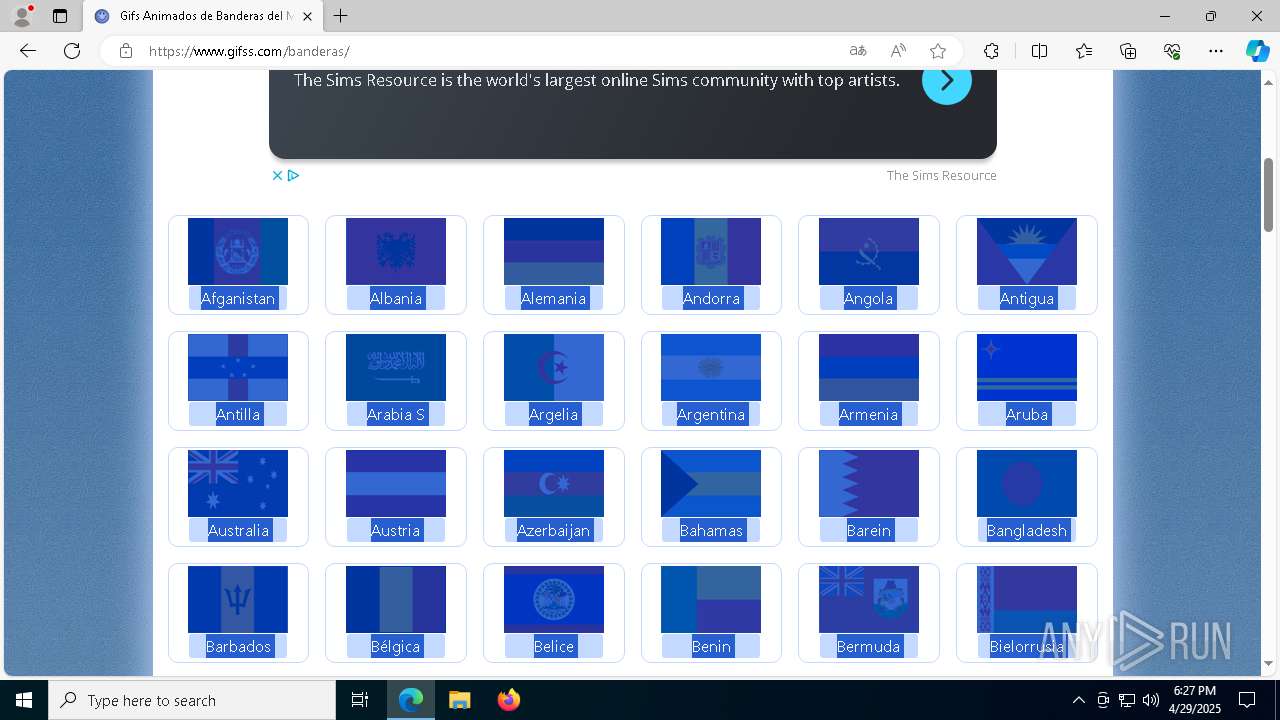Open a new tab

[340, 16]
